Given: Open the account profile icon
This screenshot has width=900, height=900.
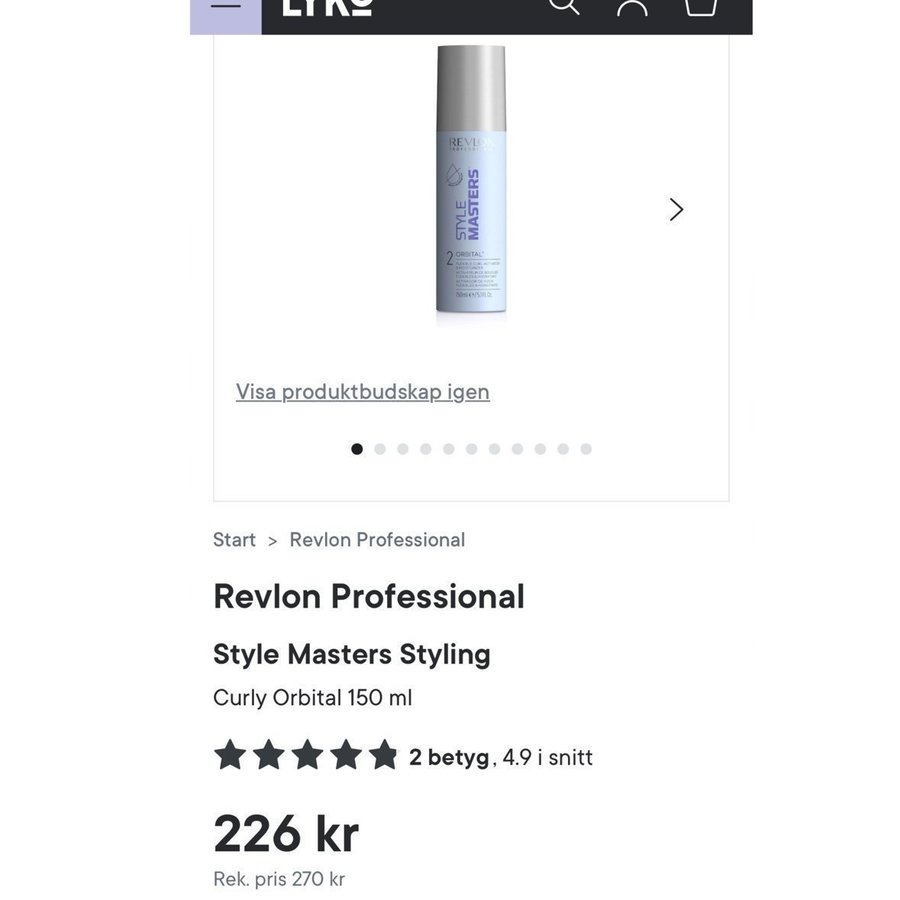Looking at the screenshot, I should [x=632, y=6].
